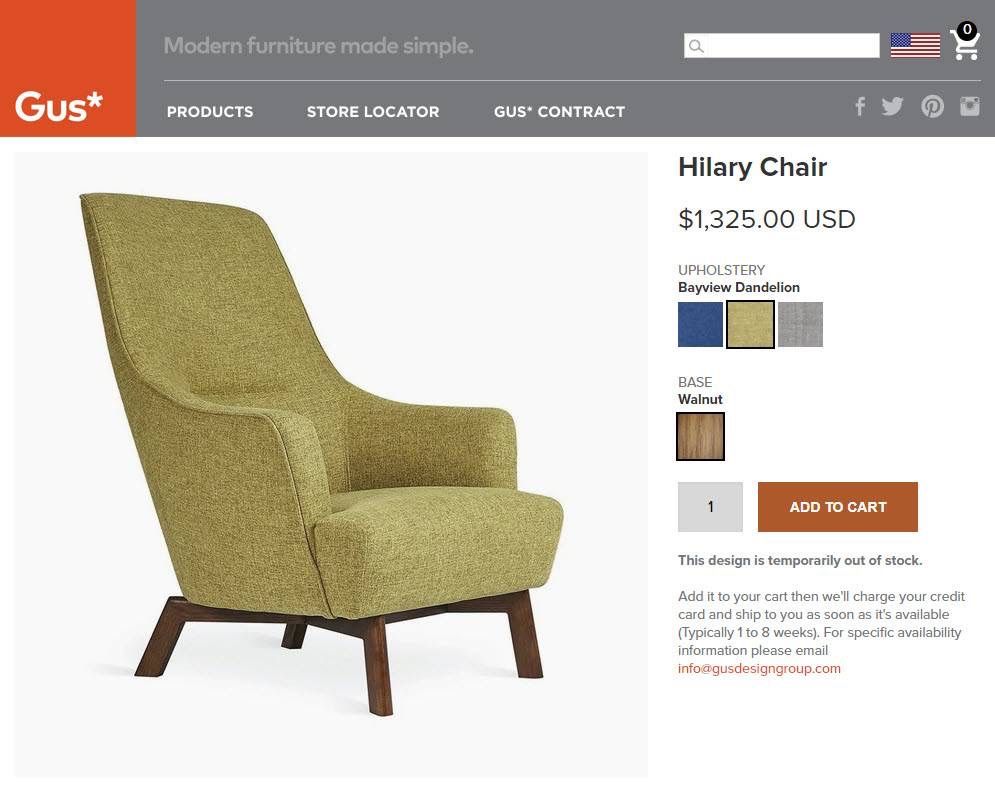Click the US flag country selector
This screenshot has width=995, height=800.
tap(915, 45)
